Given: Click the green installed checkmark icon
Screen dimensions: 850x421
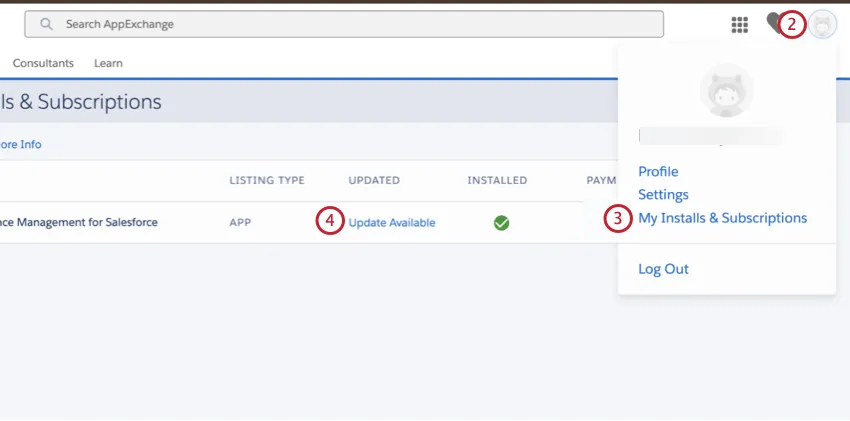Looking at the screenshot, I should click(x=501, y=223).
